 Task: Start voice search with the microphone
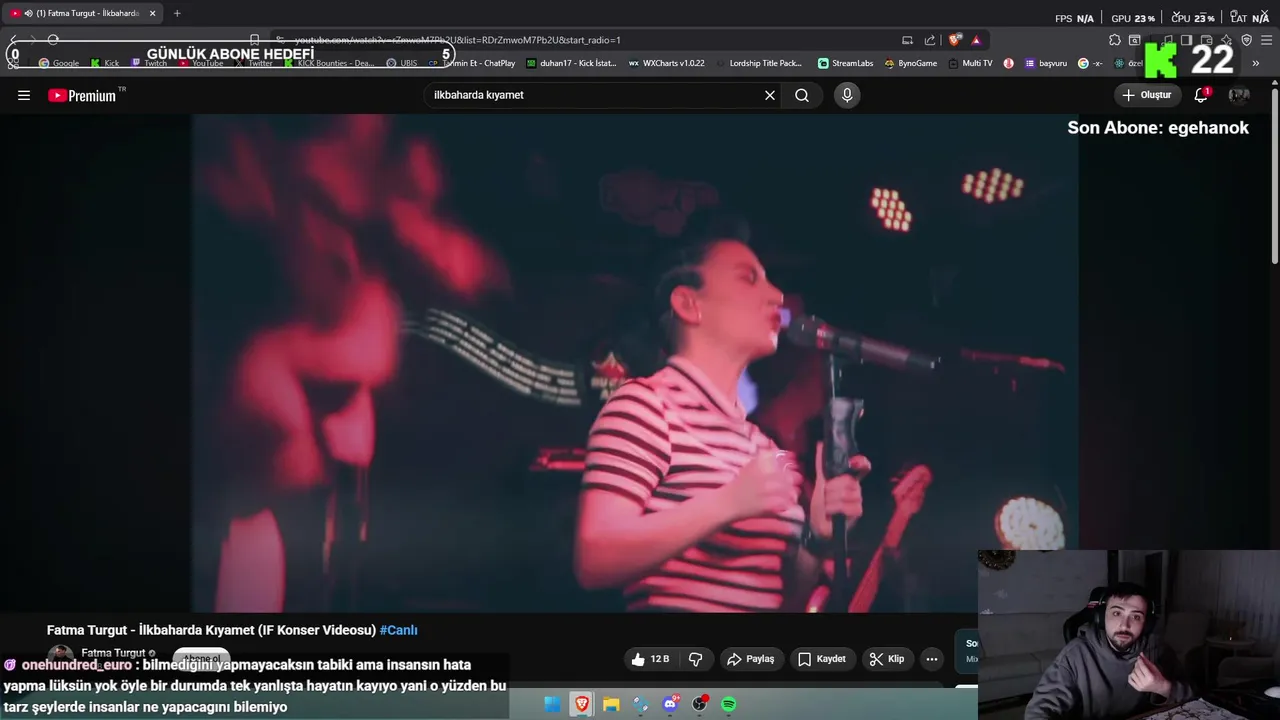click(x=847, y=95)
